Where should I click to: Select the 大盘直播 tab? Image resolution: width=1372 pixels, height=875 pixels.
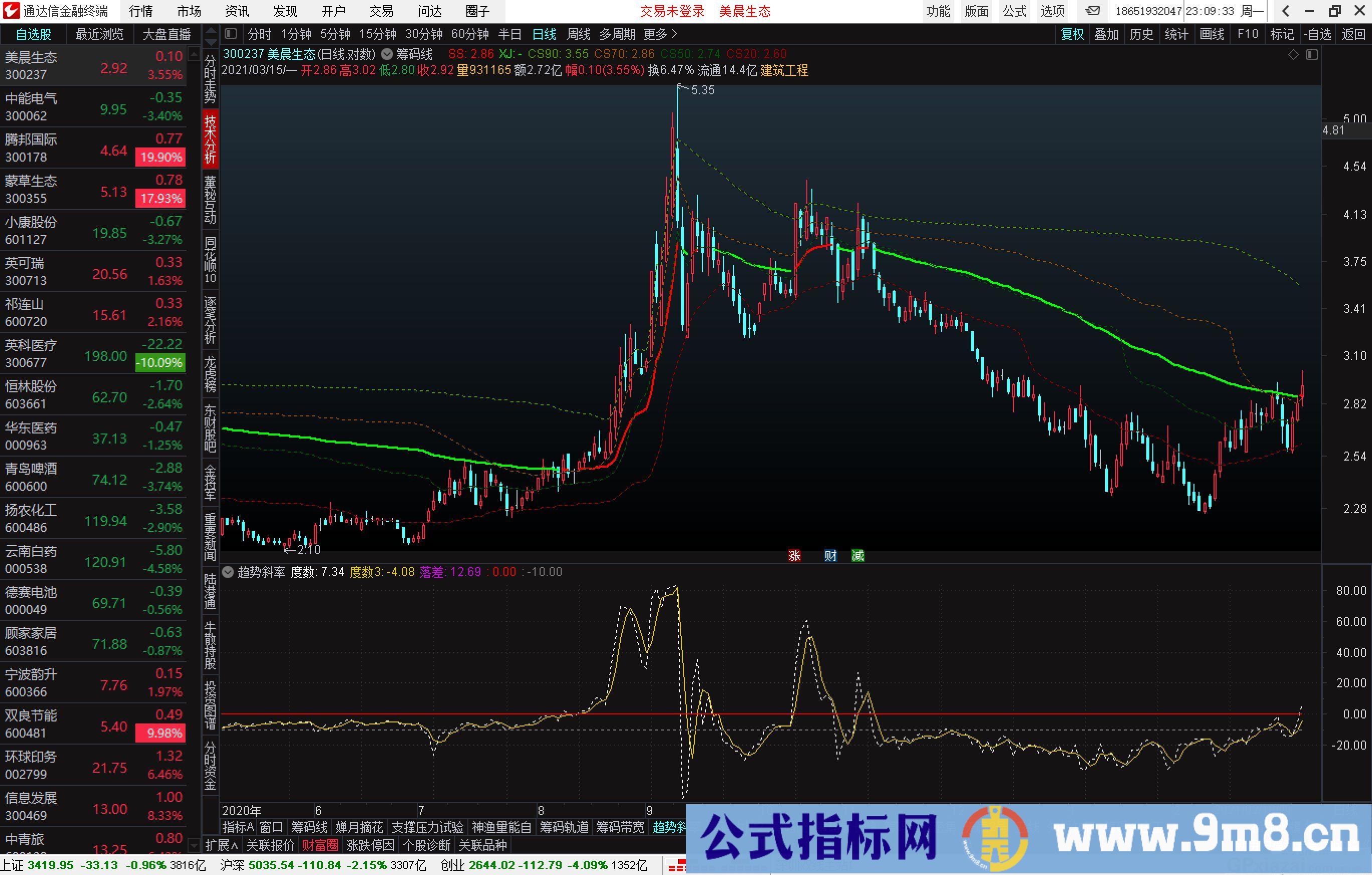click(166, 35)
